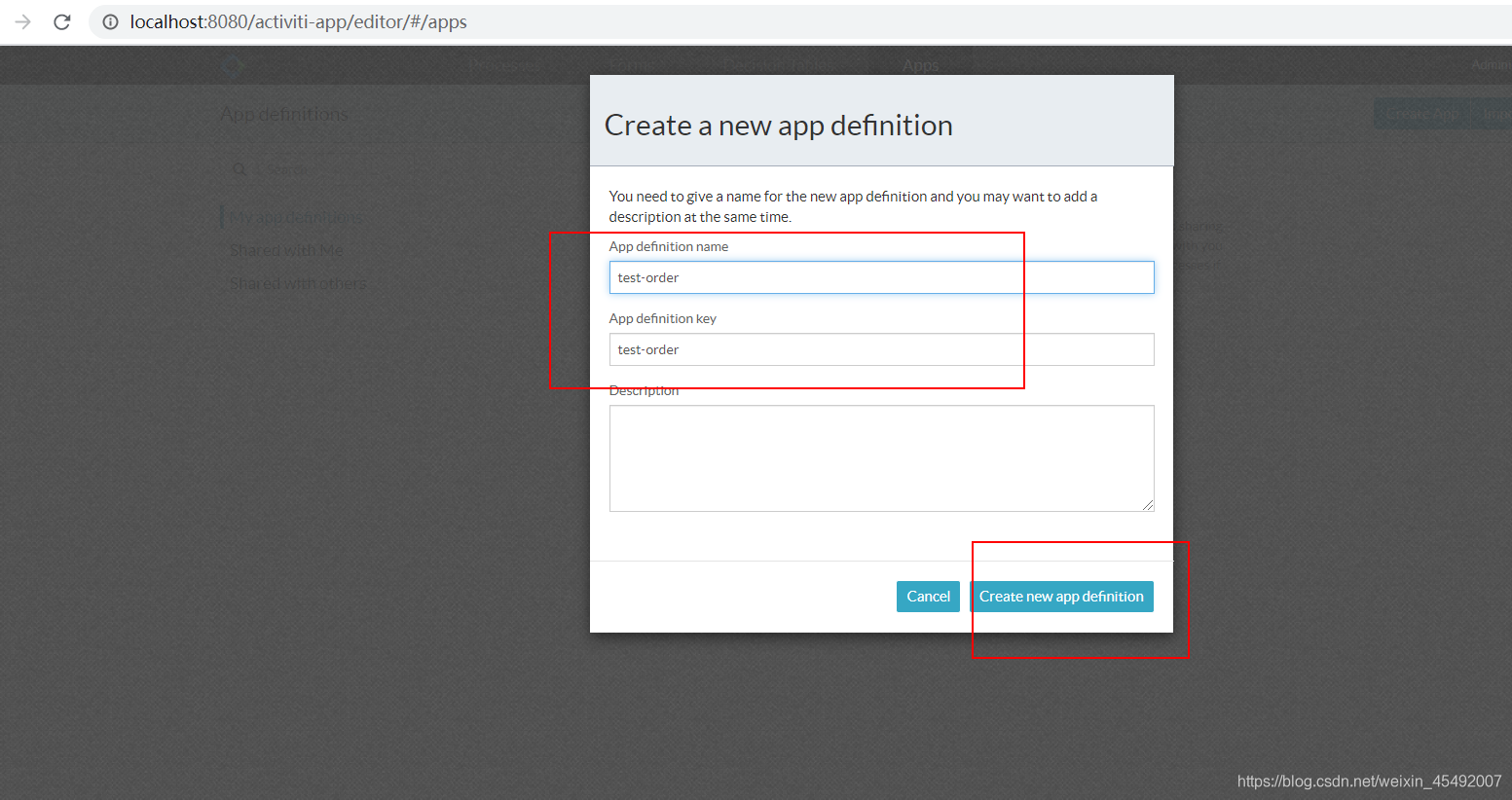The height and width of the screenshot is (800, 1512).
Task: Click Create new app definition button
Action: pos(1061,597)
